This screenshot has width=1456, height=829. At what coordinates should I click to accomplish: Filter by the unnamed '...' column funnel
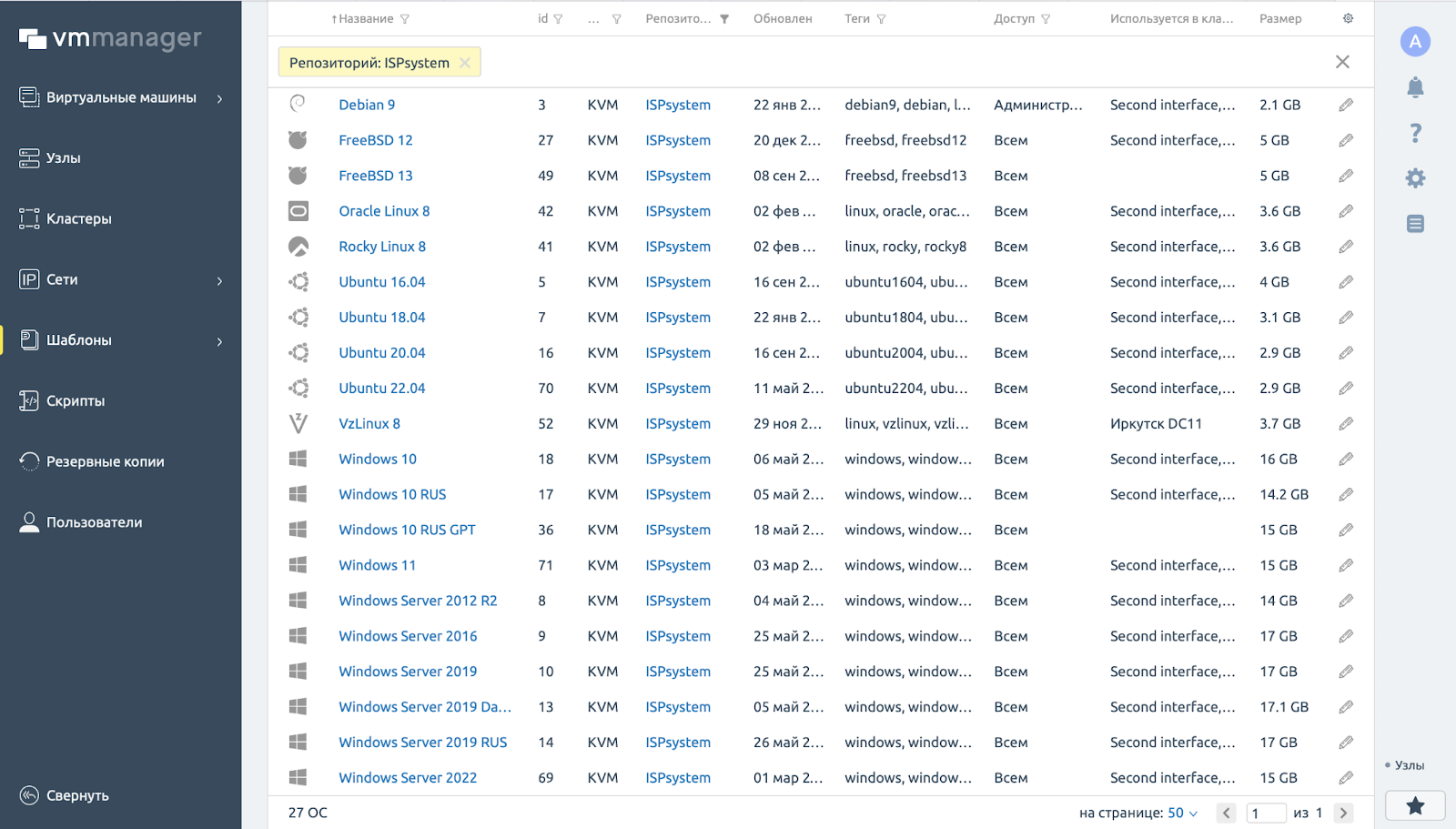point(616,19)
